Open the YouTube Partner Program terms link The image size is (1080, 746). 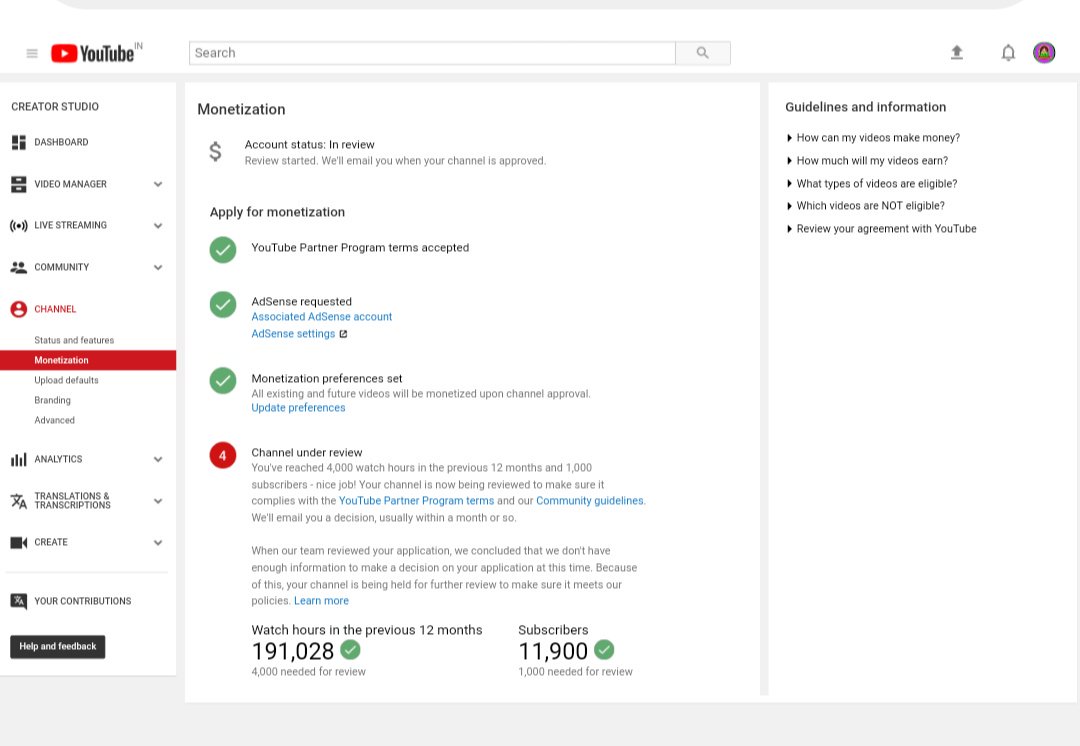tap(416, 501)
